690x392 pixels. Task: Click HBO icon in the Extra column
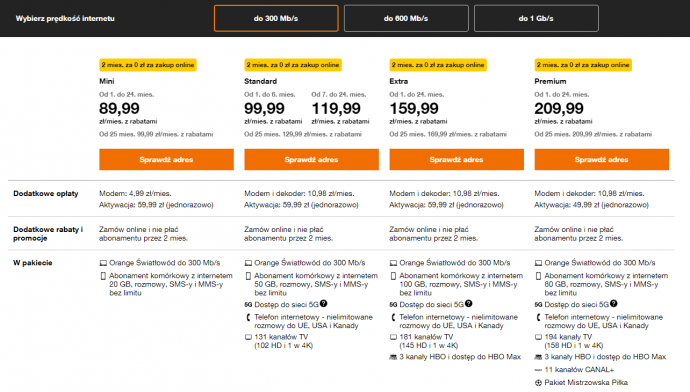pos(393,357)
